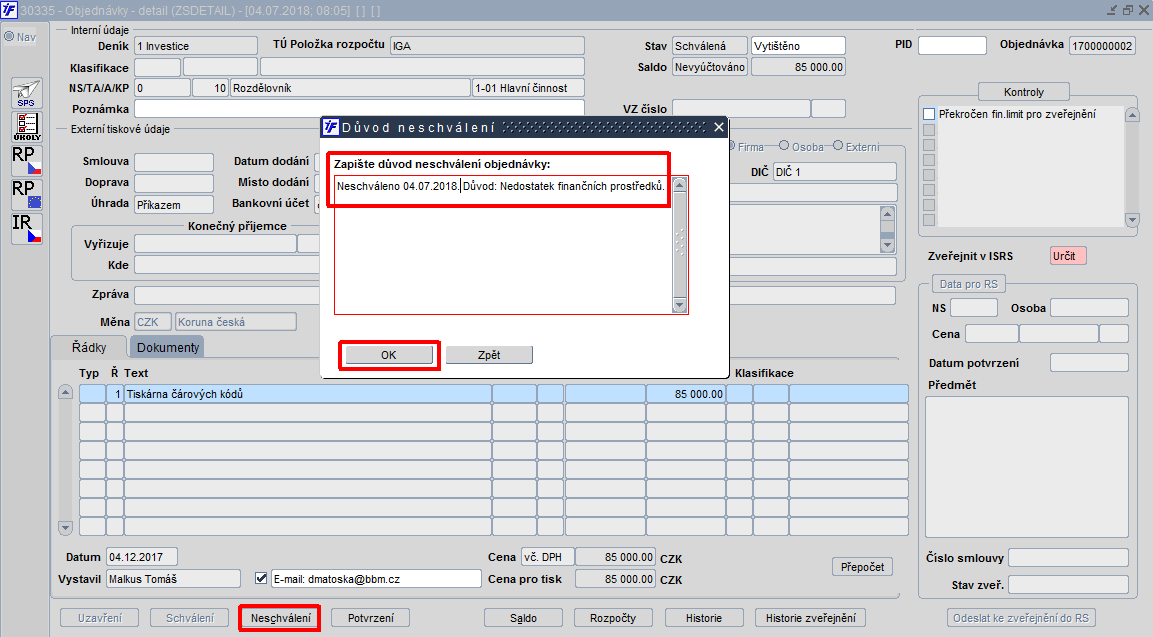This screenshot has width=1153, height=637.
Task: Click down arrow of Kontroly list scrollbar
Action: [1132, 220]
